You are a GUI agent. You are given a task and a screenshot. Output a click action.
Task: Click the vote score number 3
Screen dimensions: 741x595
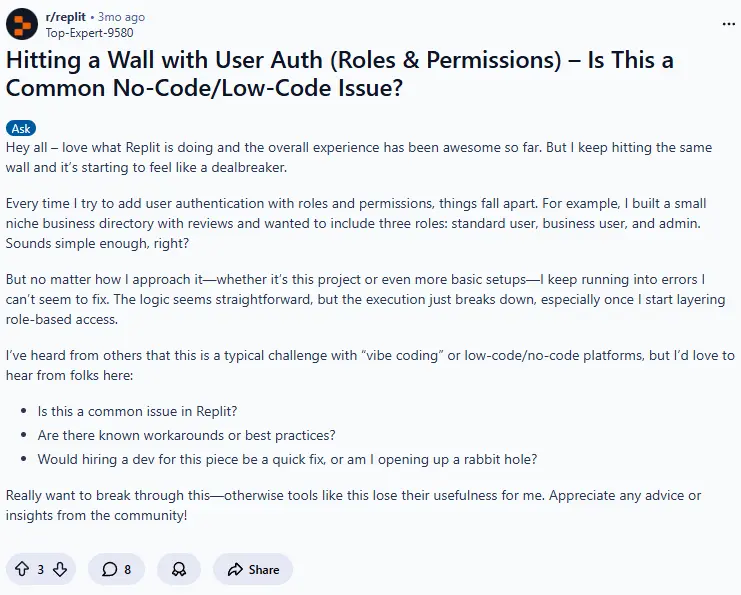pyautogui.click(x=41, y=569)
